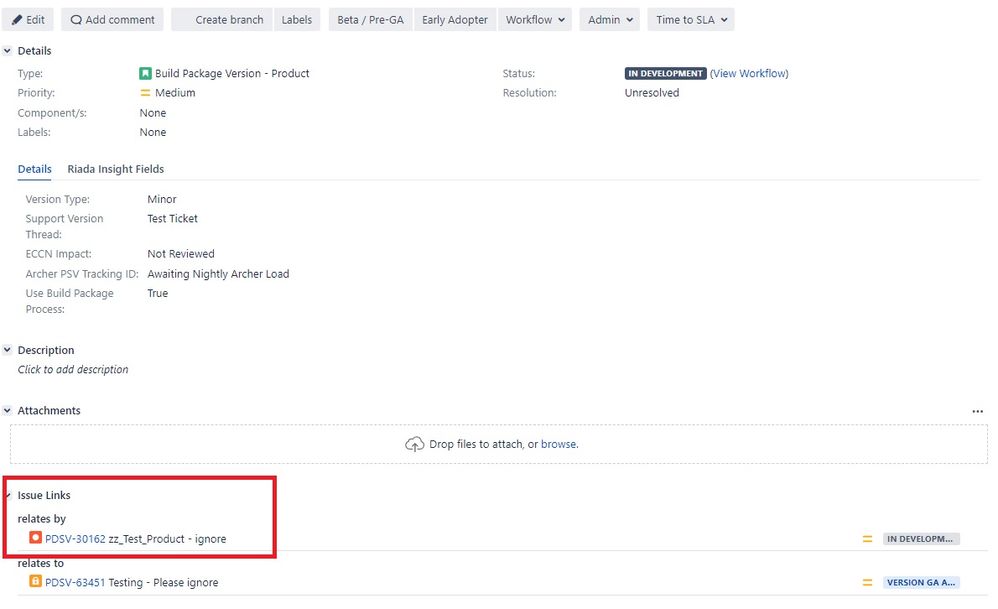Viewport: 998px width, 609px height.
Task: Click Awaiting Nightly Archer Load value
Action: 218,274
